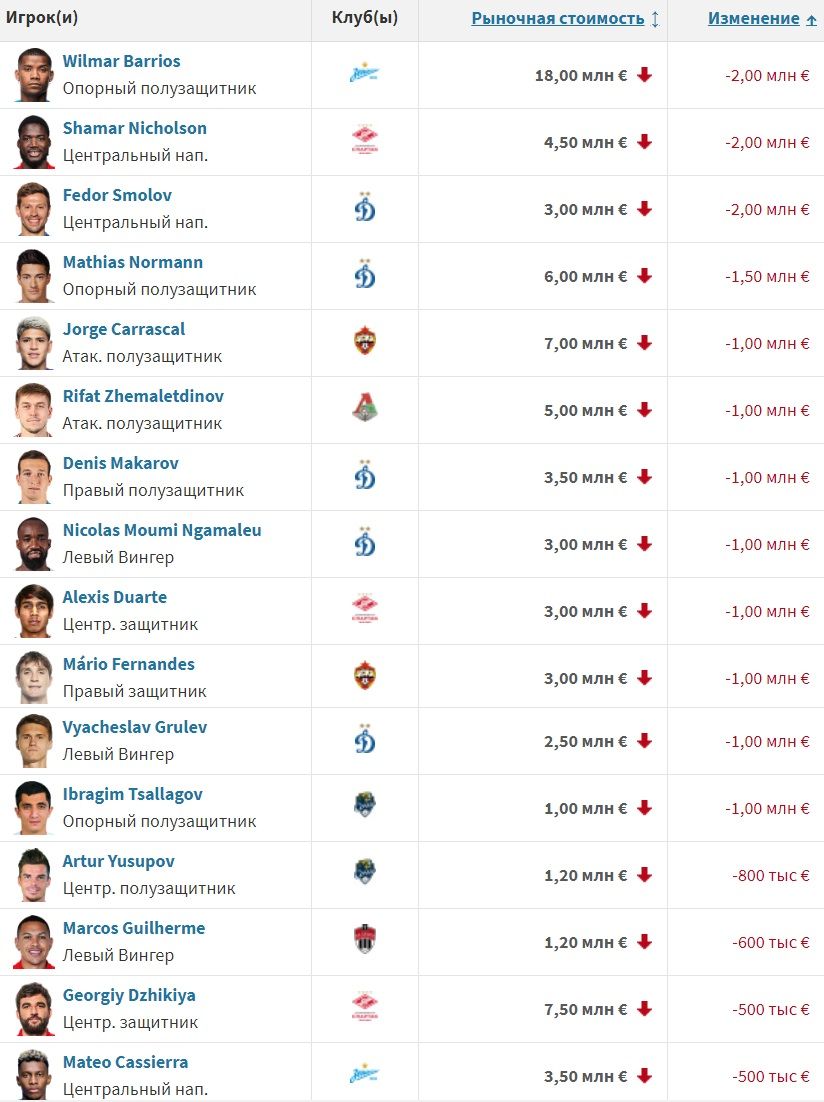Click Sochi club icon in Ibragim Tsallagov row
The width and height of the screenshot is (824, 1102).
[x=365, y=805]
